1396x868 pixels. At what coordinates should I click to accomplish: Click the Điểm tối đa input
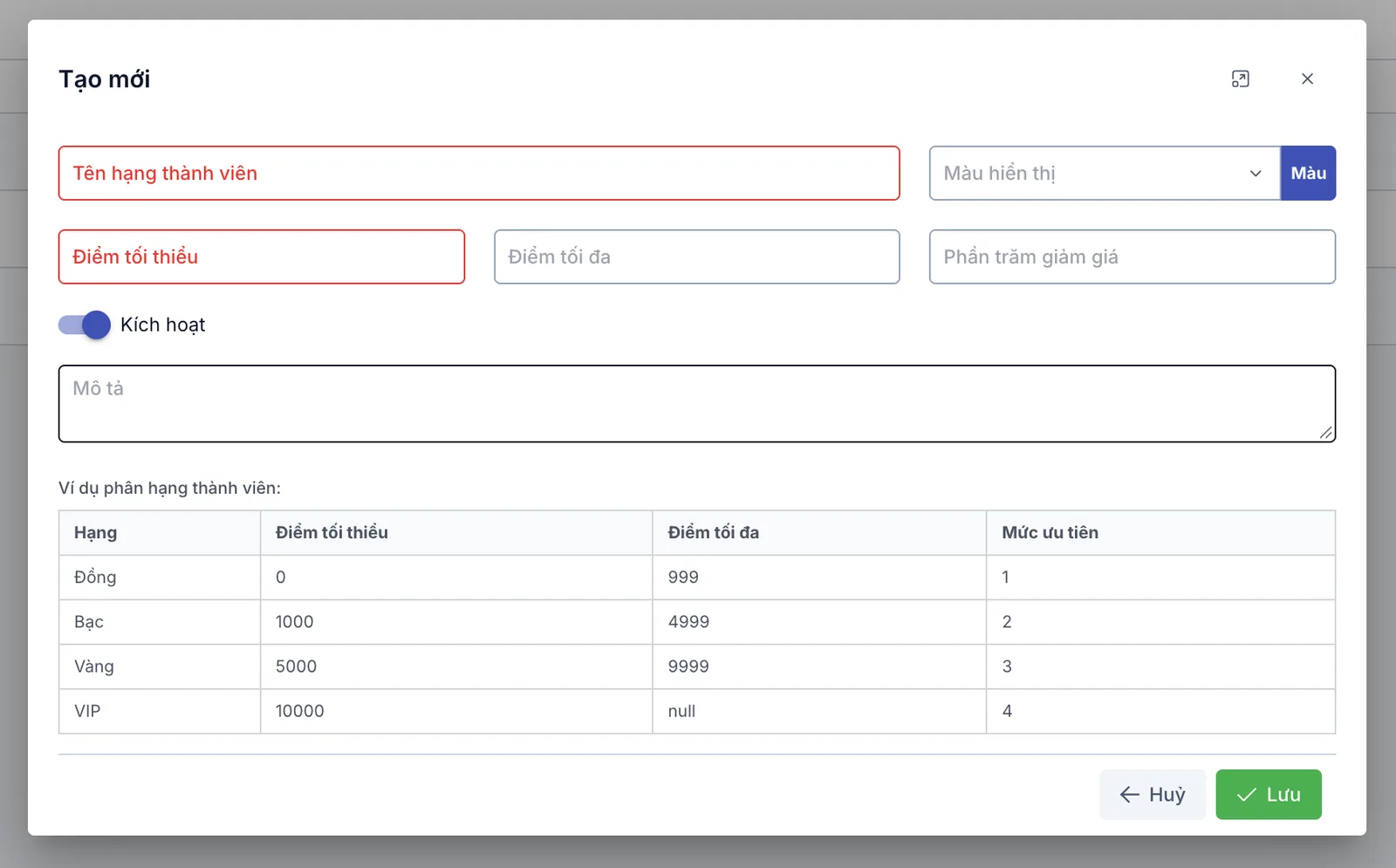click(x=696, y=256)
